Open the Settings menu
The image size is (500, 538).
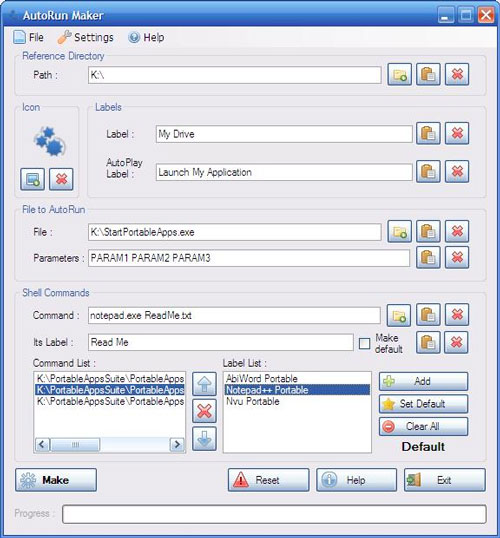click(x=85, y=37)
